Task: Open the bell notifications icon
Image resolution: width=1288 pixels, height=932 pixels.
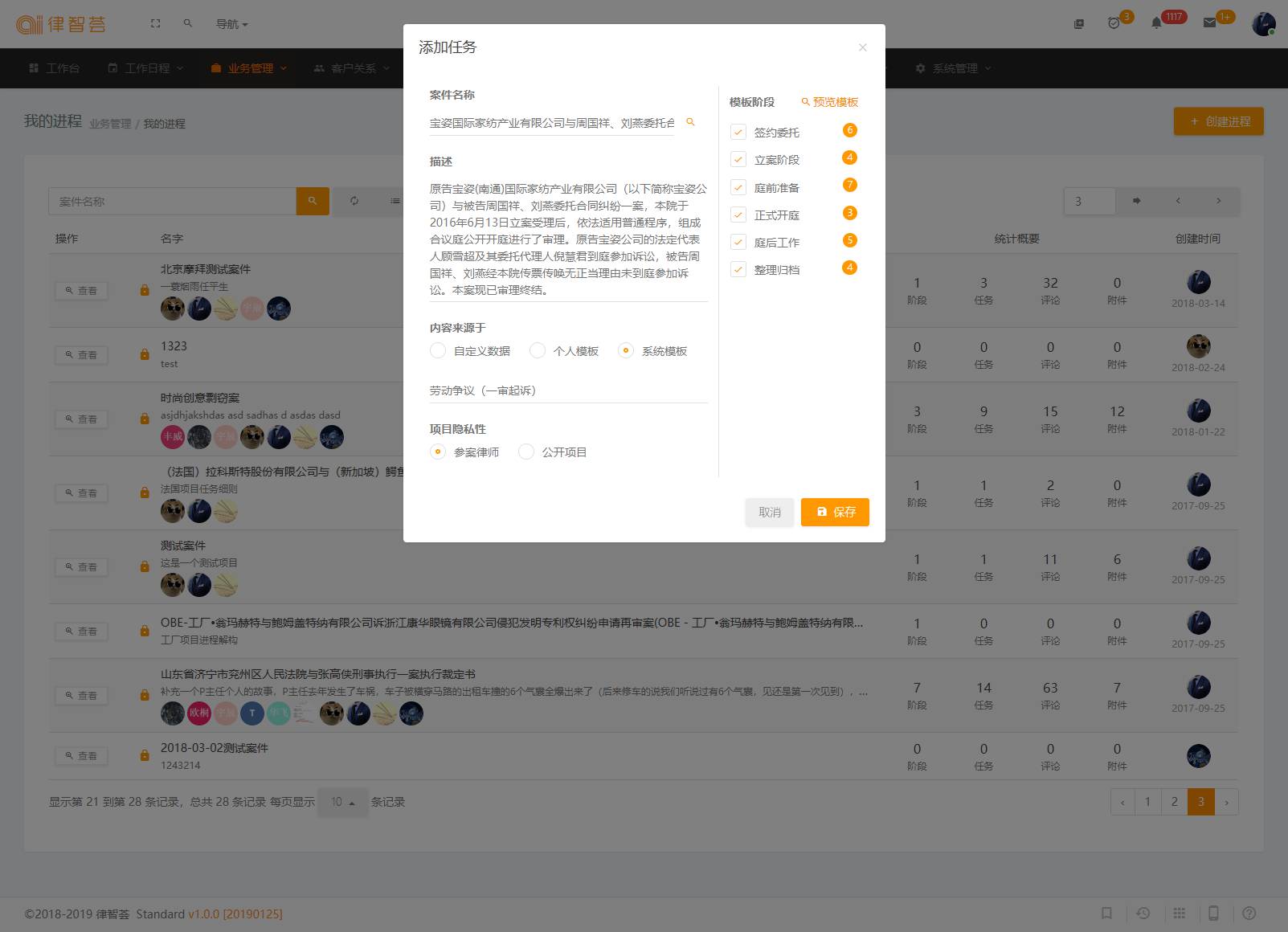Action: pyautogui.click(x=1156, y=23)
